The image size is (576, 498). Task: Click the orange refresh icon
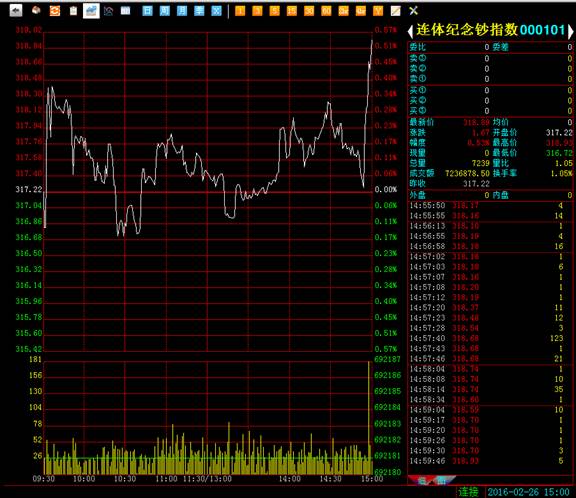click(x=55, y=11)
